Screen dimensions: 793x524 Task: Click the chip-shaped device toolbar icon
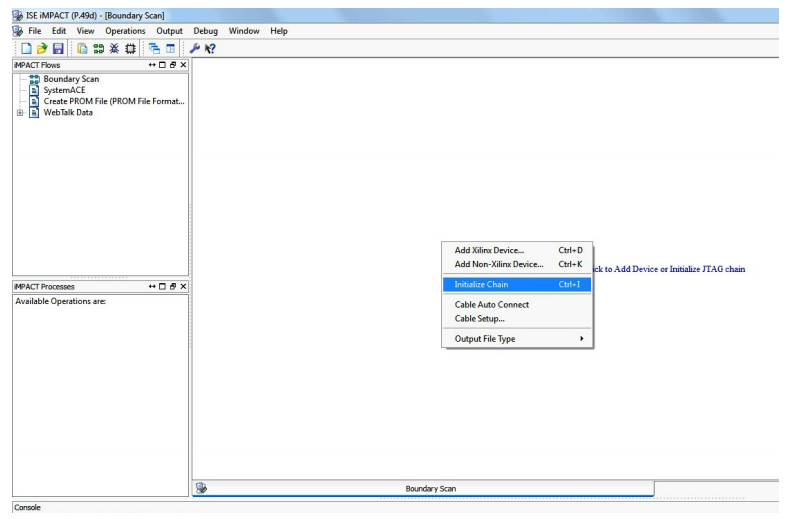(x=130, y=48)
